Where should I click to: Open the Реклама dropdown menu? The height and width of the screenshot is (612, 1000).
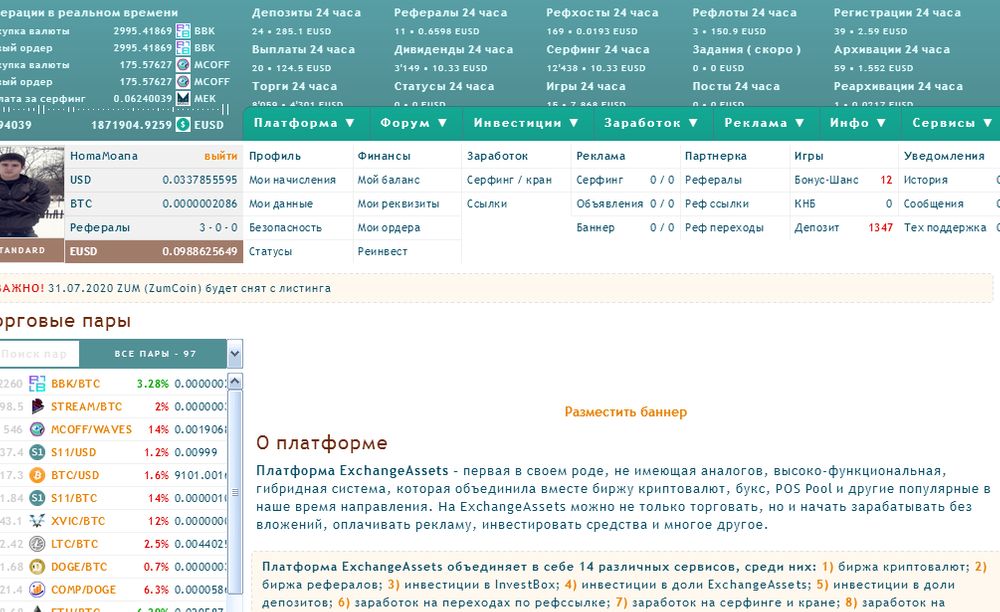pos(764,123)
